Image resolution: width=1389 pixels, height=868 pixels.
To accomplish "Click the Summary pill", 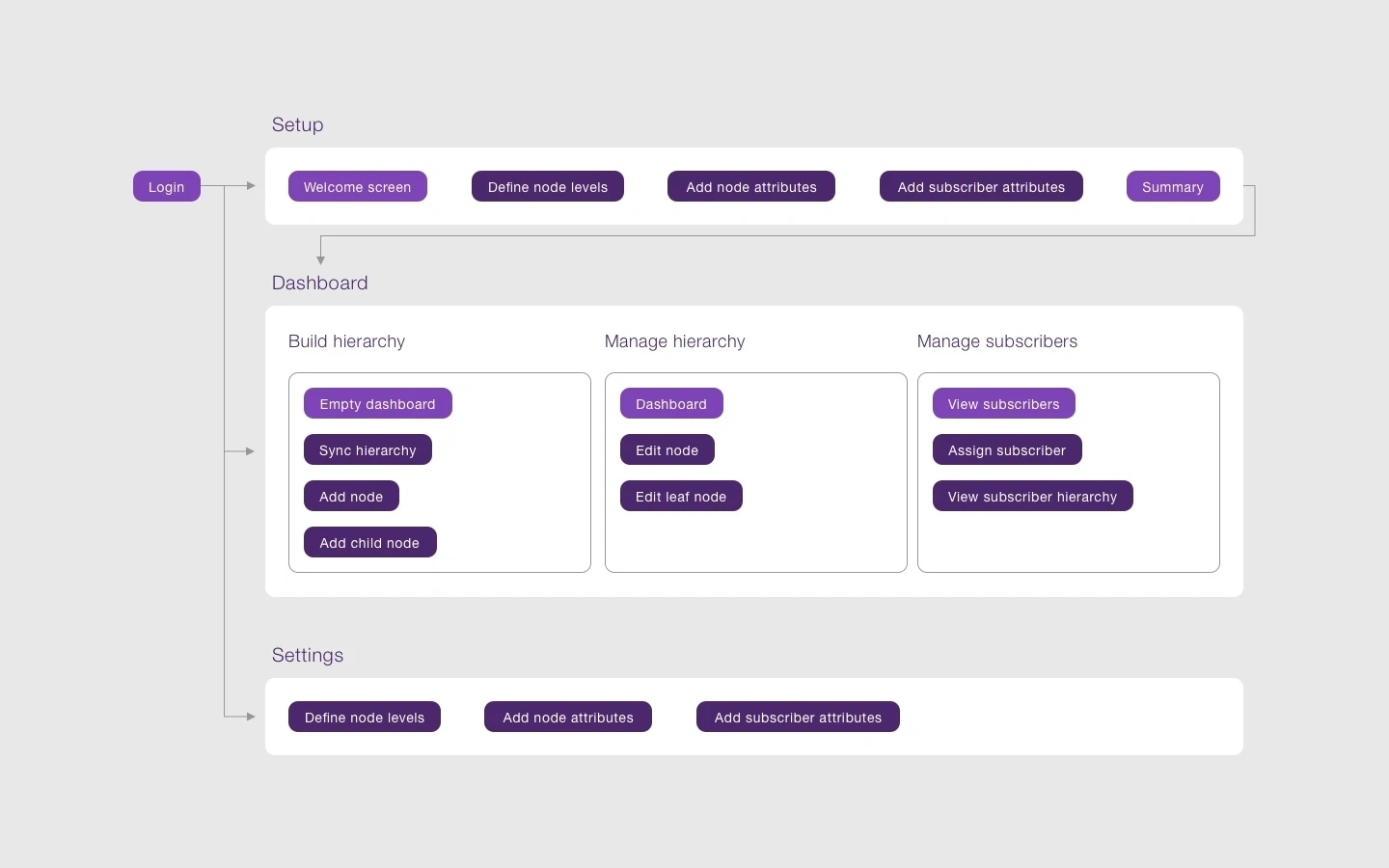I will pyautogui.click(x=1172, y=186).
